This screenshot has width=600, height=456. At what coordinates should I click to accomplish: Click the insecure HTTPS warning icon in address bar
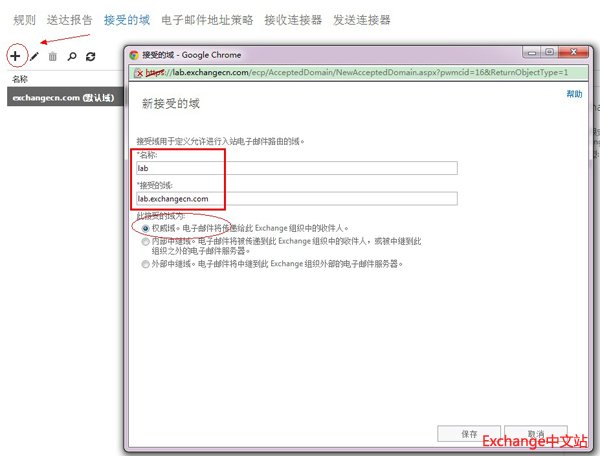click(x=138, y=73)
